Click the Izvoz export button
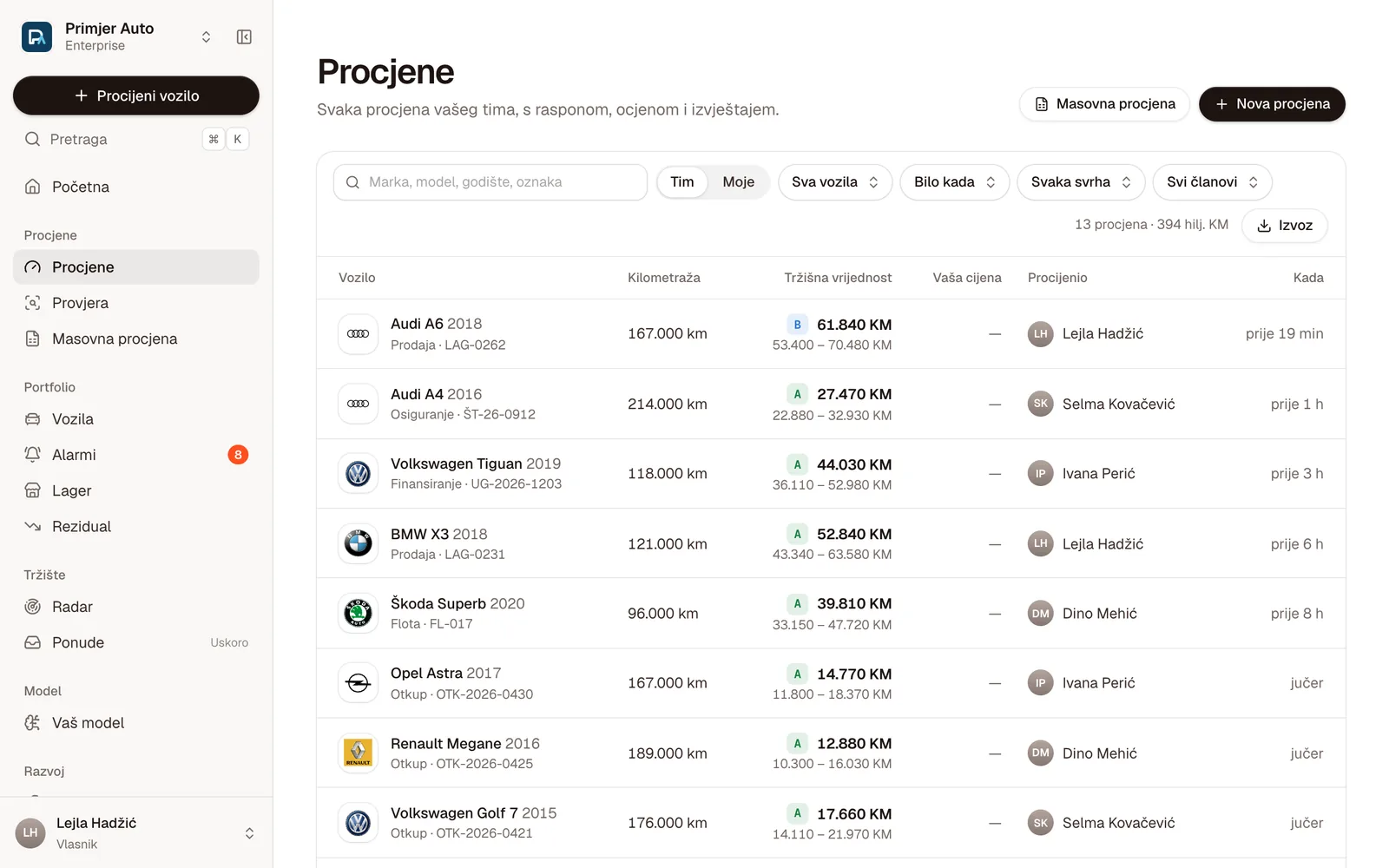This screenshot has width=1389, height=868. 1285,226
